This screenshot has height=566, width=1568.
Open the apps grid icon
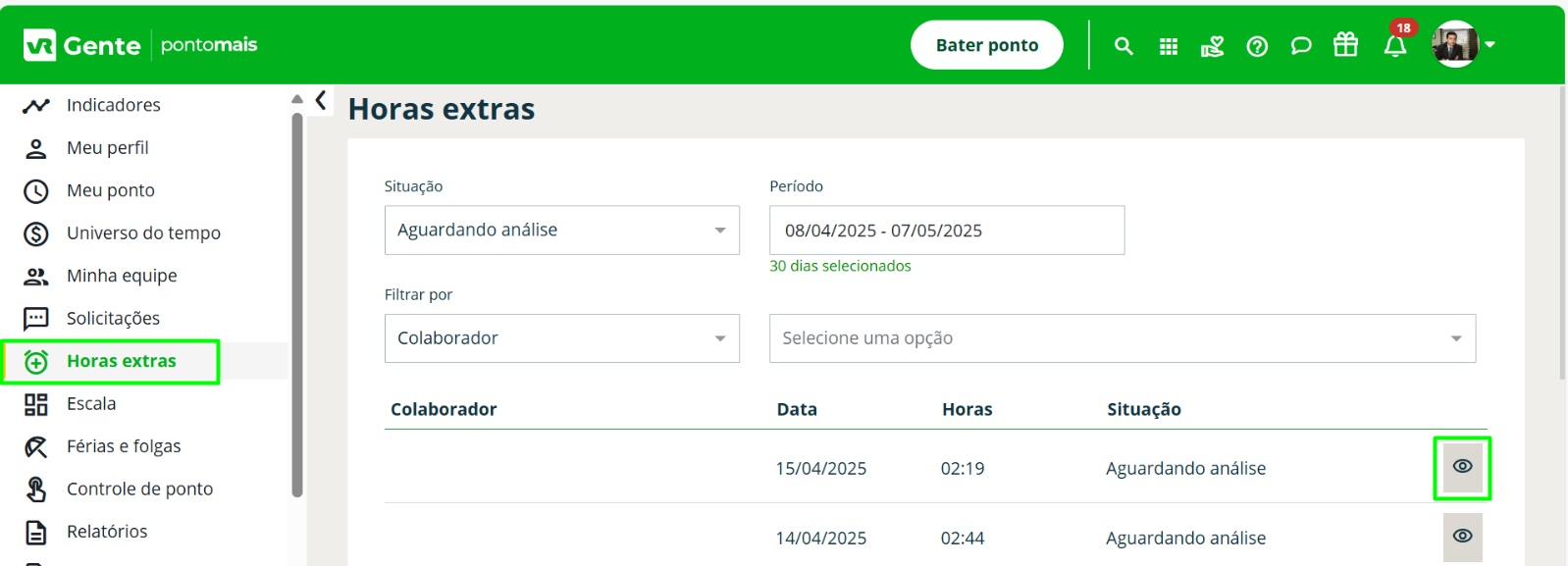1168,46
